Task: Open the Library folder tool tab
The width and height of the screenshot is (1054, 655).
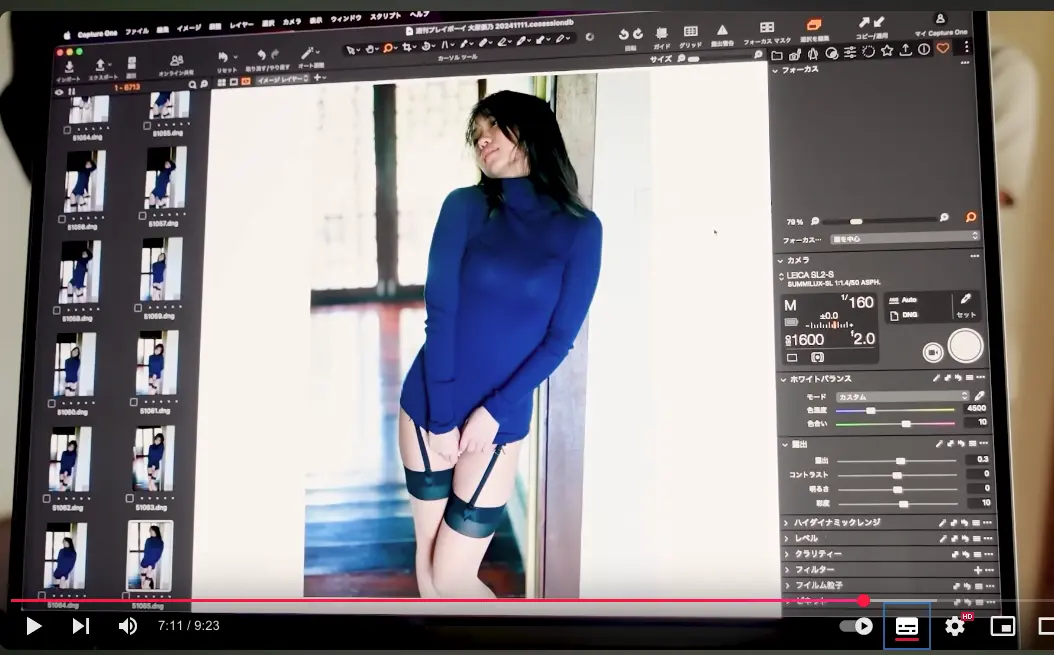Action: coord(777,55)
